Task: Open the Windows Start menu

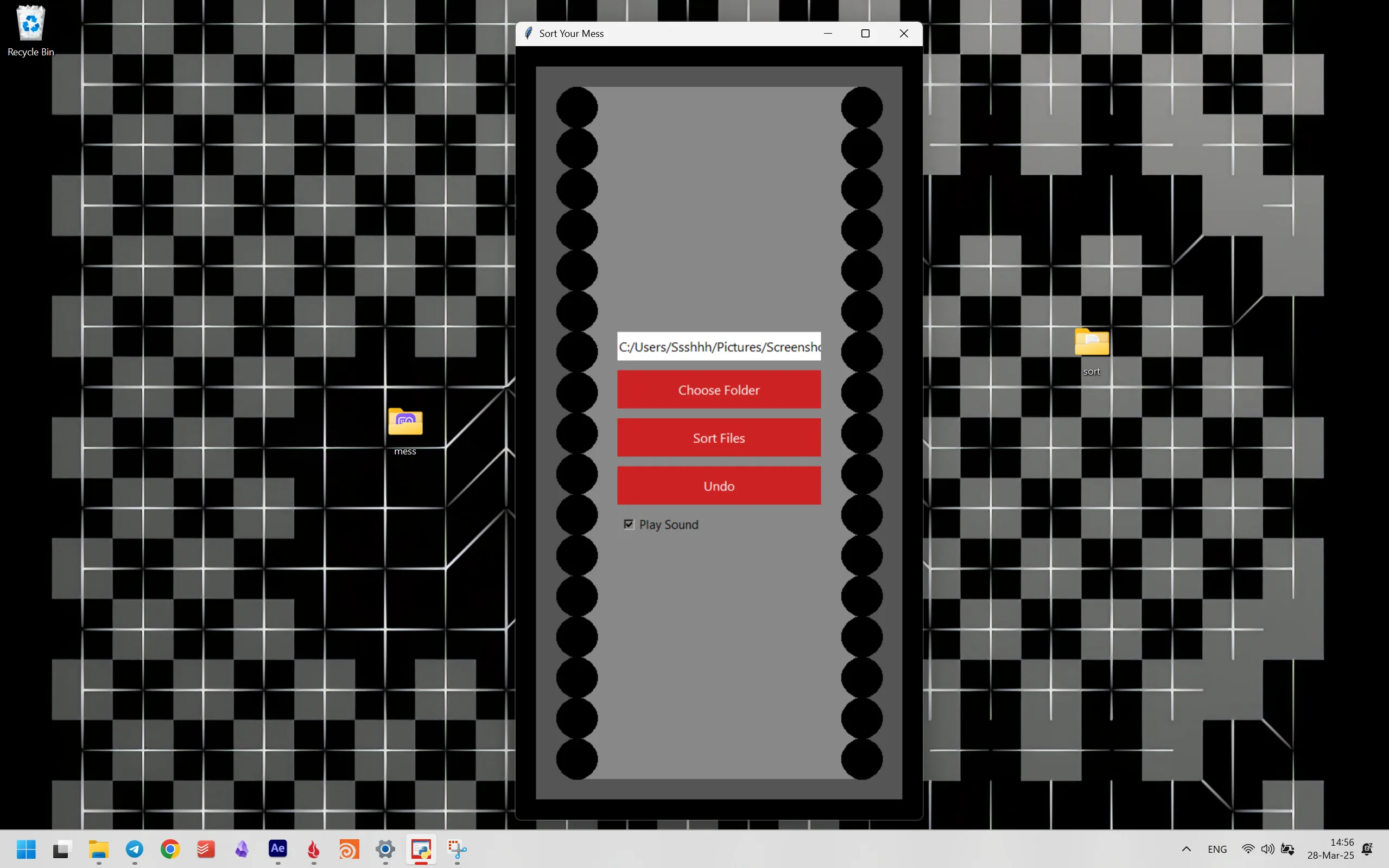Action: tap(26, 849)
